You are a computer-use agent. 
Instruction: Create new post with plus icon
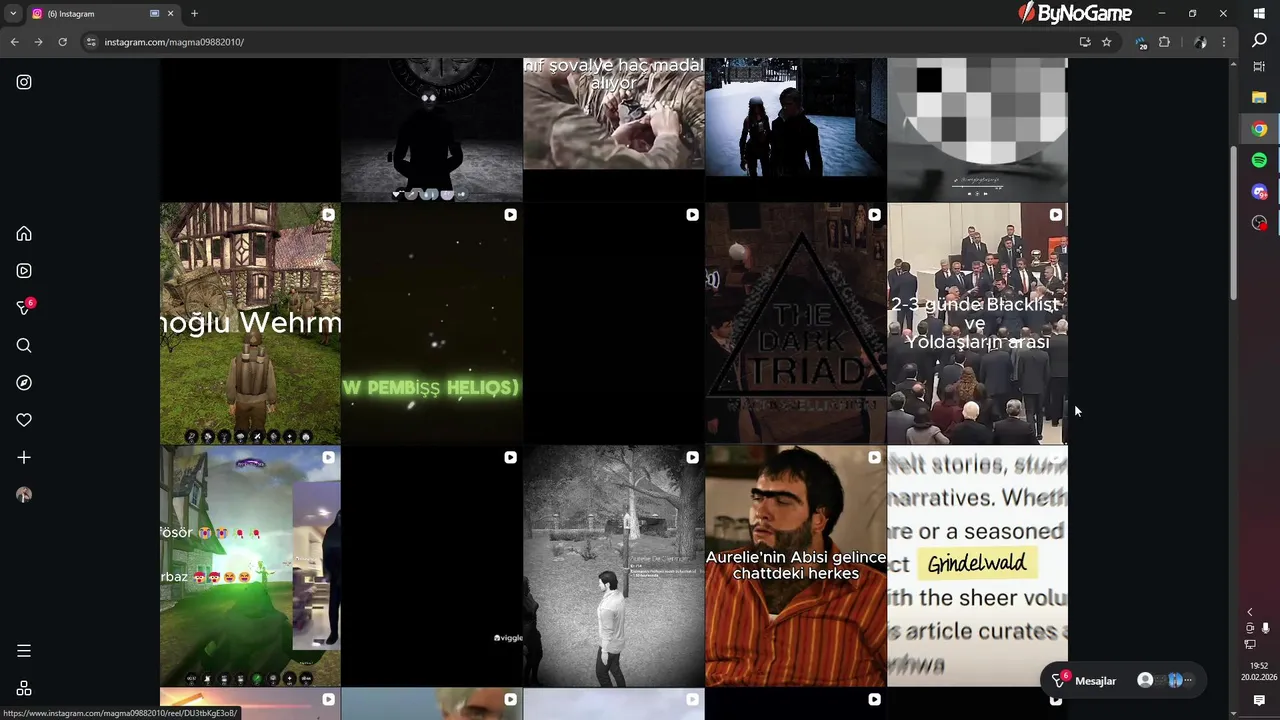tap(24, 457)
